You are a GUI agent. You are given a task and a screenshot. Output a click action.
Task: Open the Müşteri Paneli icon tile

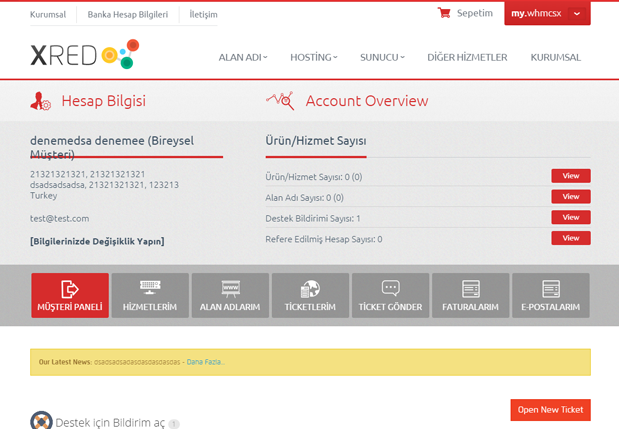70,295
